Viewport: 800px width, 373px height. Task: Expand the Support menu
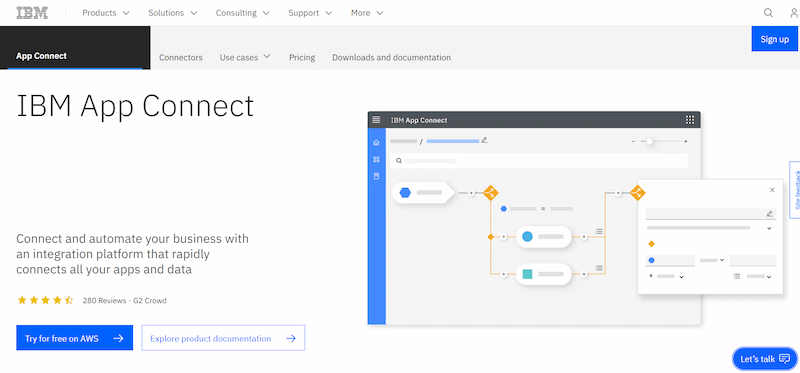(x=310, y=13)
